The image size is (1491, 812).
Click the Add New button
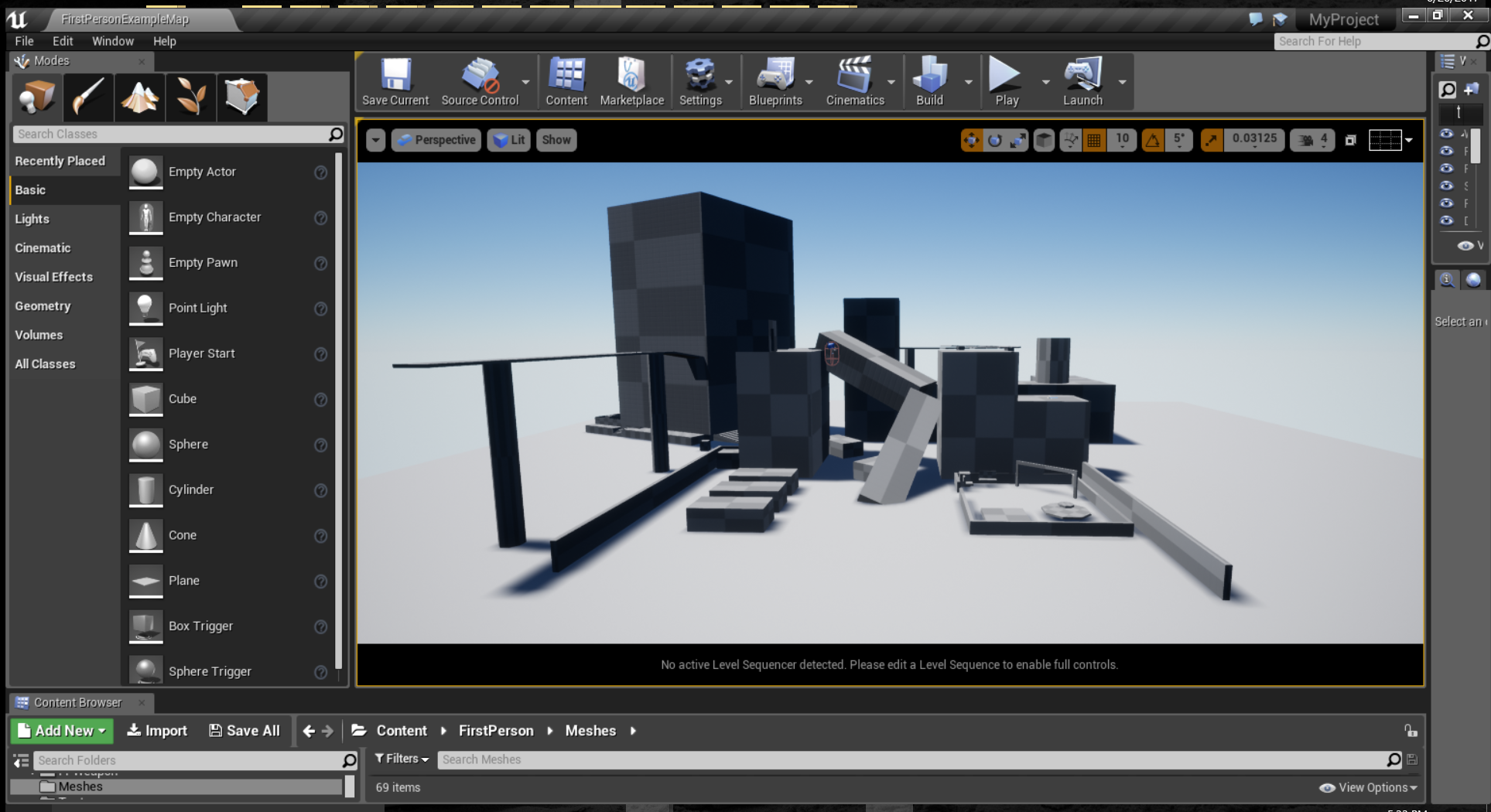point(62,731)
